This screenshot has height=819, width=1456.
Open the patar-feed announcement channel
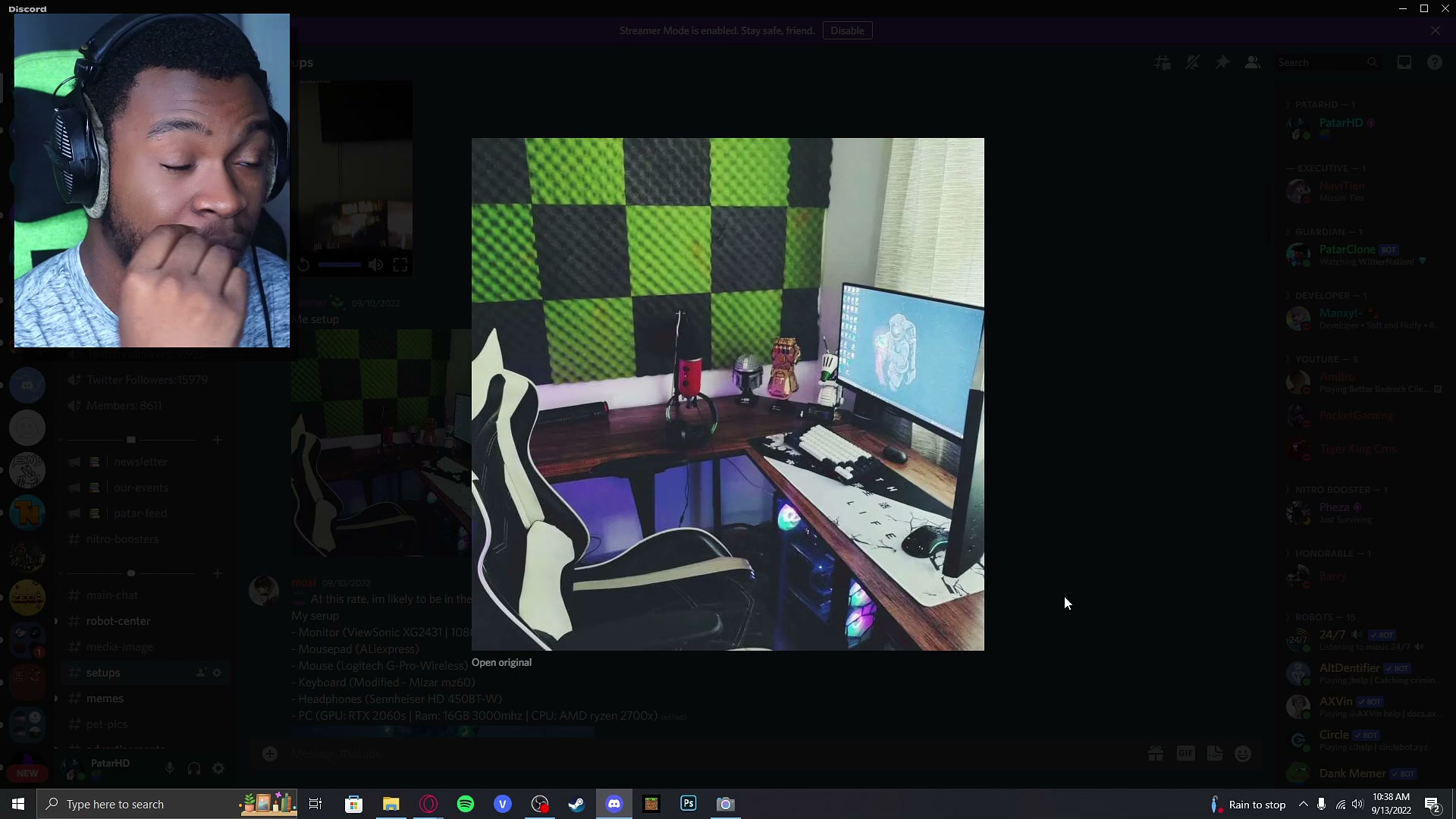(x=144, y=513)
